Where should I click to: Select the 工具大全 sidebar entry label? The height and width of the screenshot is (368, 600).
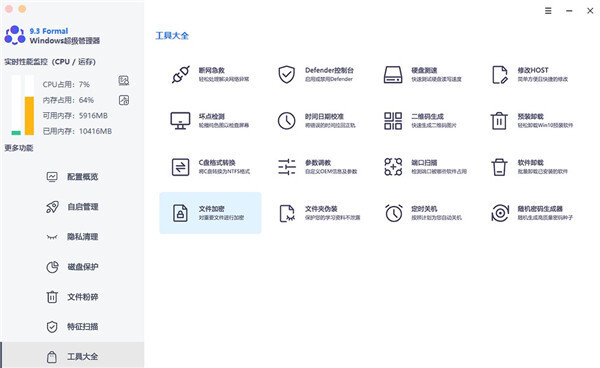pos(83,357)
